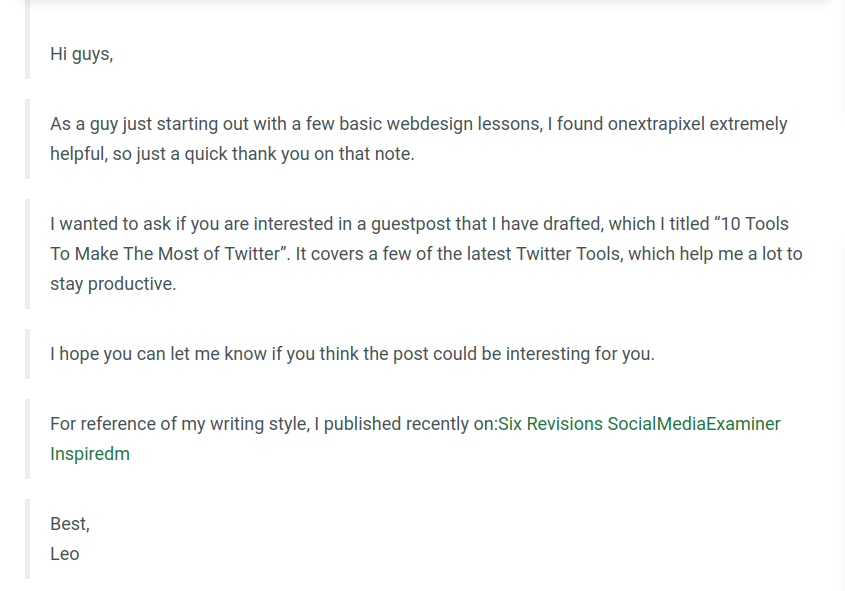Click "To Make The Most of Twitter" title text
Viewport: 845px width, 591px height.
click(165, 254)
